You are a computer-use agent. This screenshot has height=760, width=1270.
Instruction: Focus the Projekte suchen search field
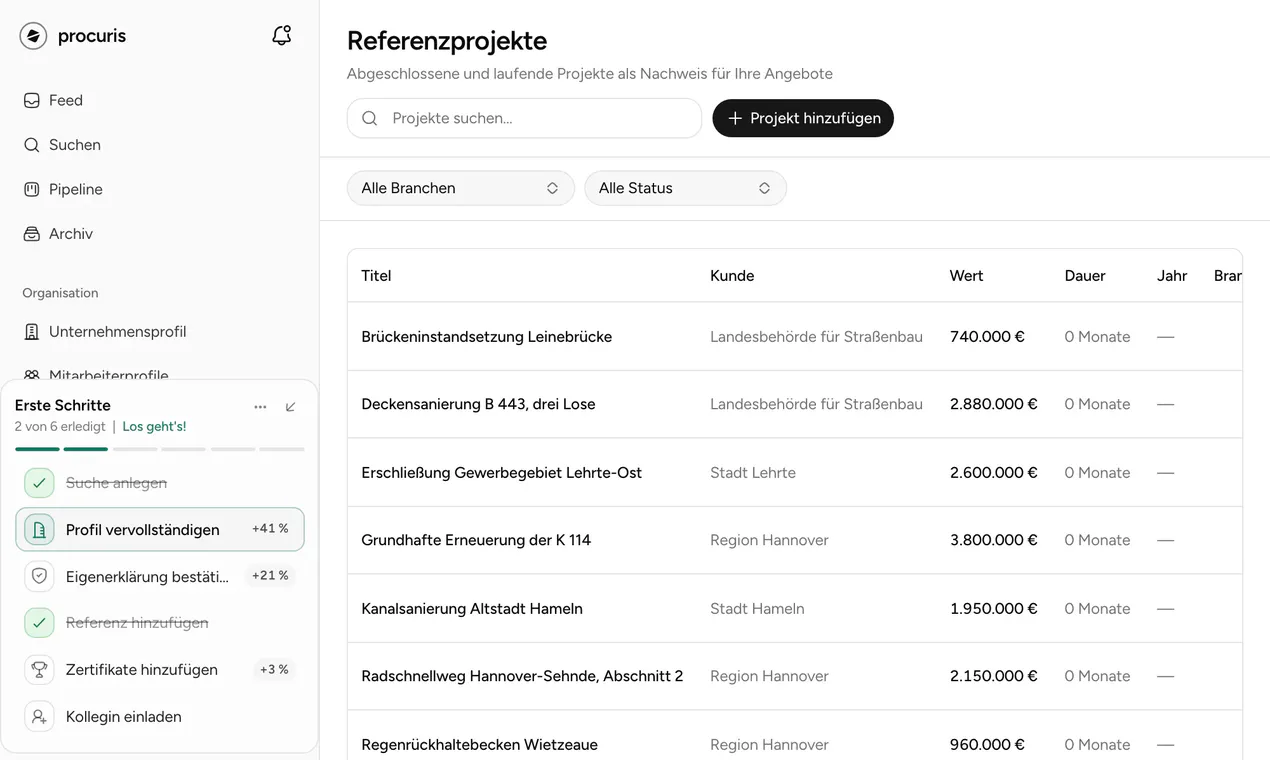524,118
